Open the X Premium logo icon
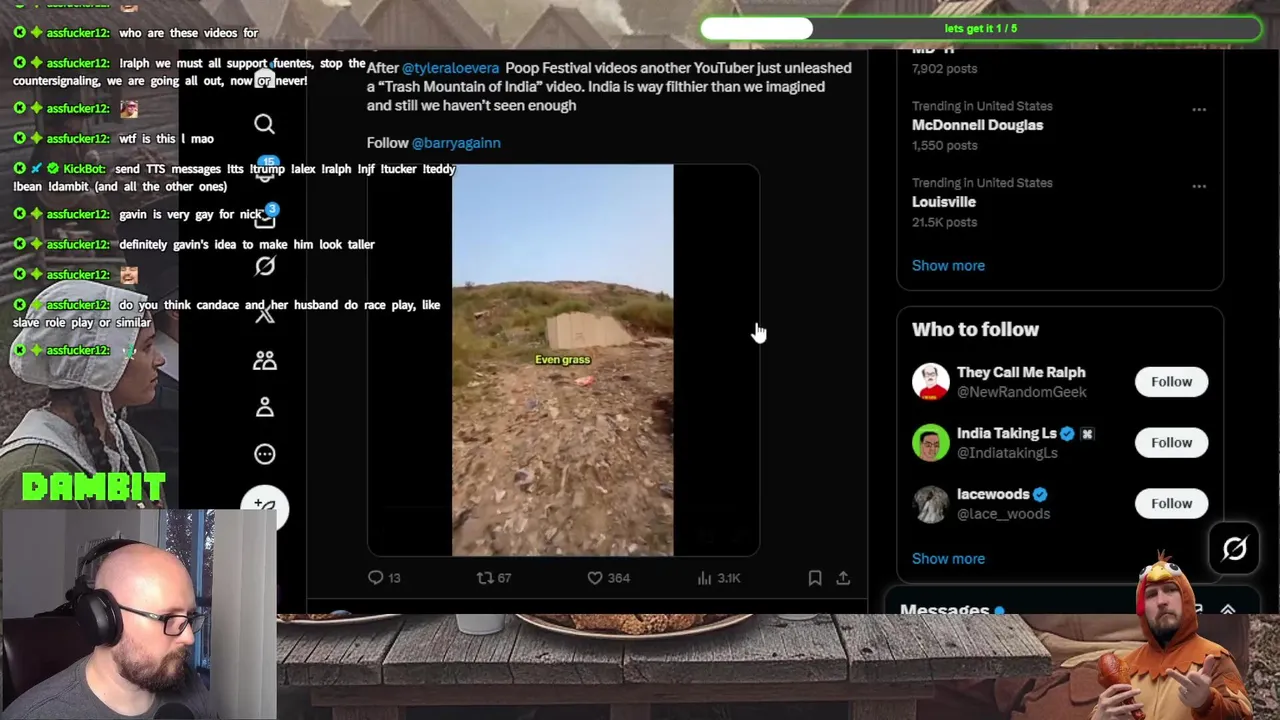Screen dimensions: 1280x720 [264, 314]
